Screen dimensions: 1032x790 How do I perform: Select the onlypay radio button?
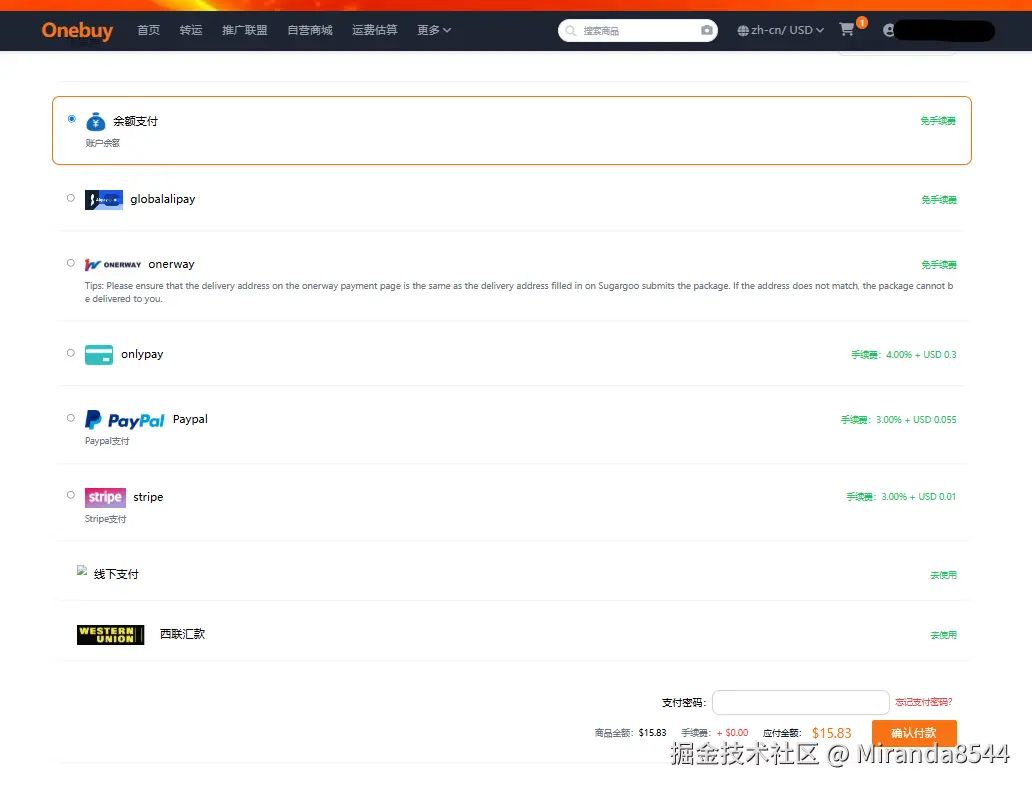(x=70, y=353)
